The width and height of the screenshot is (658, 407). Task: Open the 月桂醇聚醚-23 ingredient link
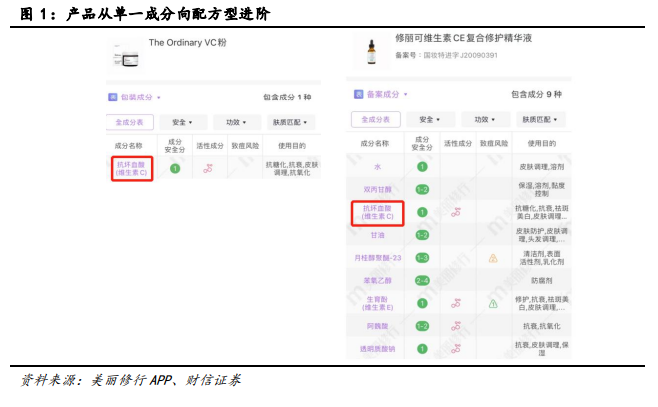(x=378, y=258)
